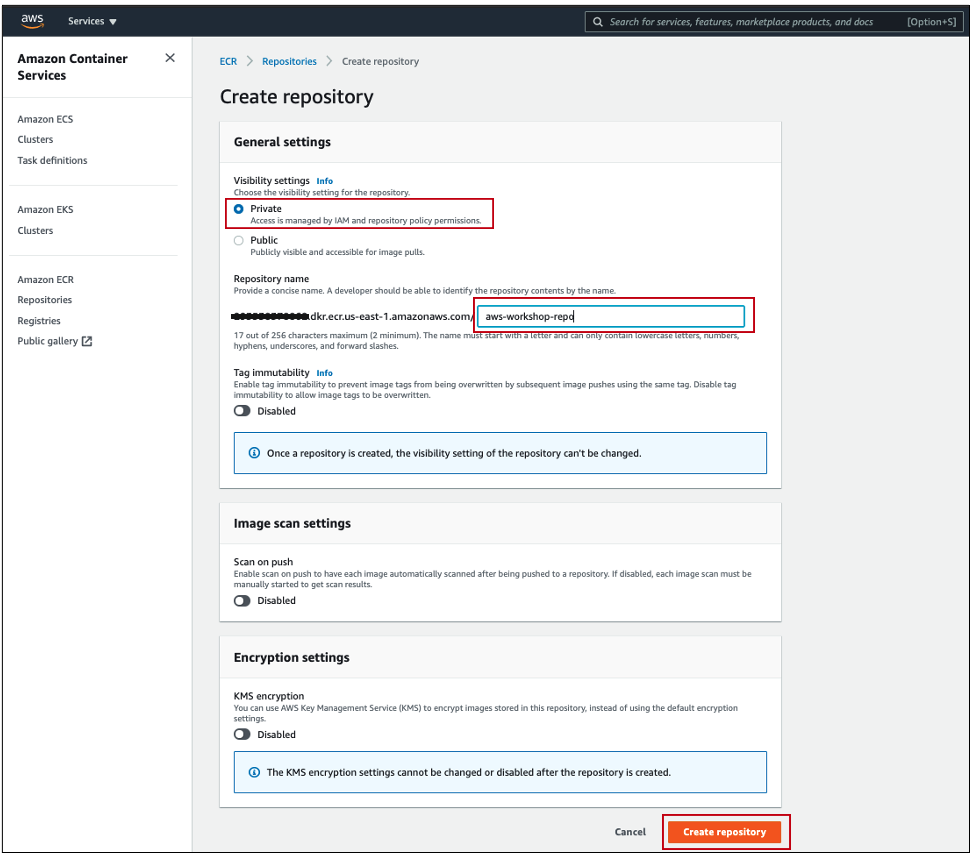
Task: Select the Private visibility radio button
Action: tap(239, 209)
